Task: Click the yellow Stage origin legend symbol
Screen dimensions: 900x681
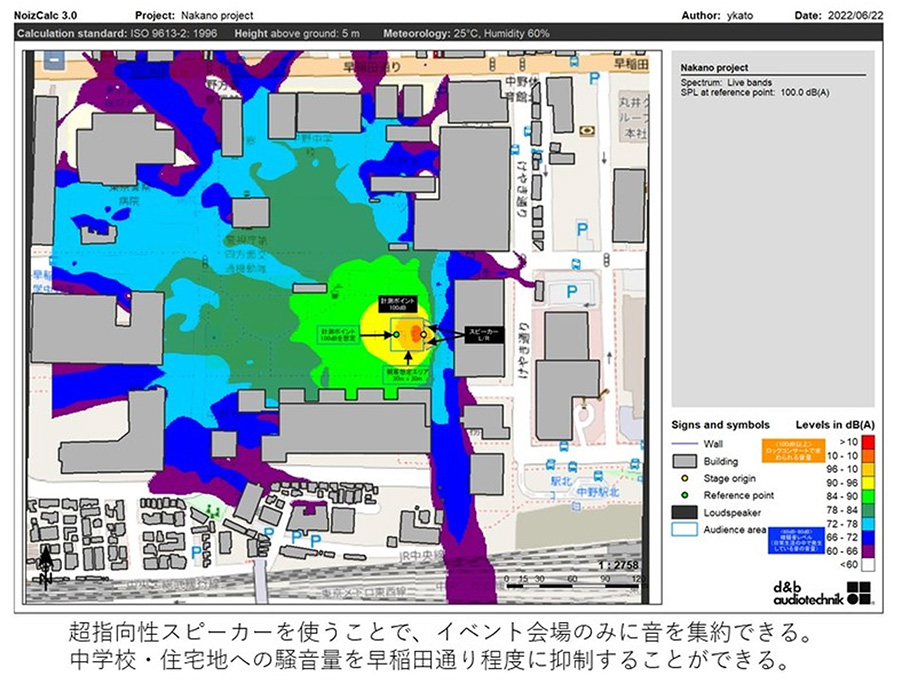Action: click(x=686, y=478)
